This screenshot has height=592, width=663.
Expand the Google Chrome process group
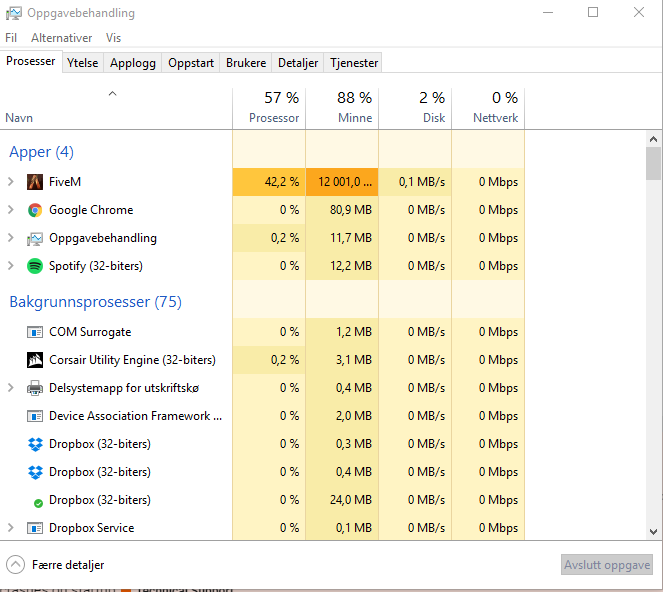point(11,210)
